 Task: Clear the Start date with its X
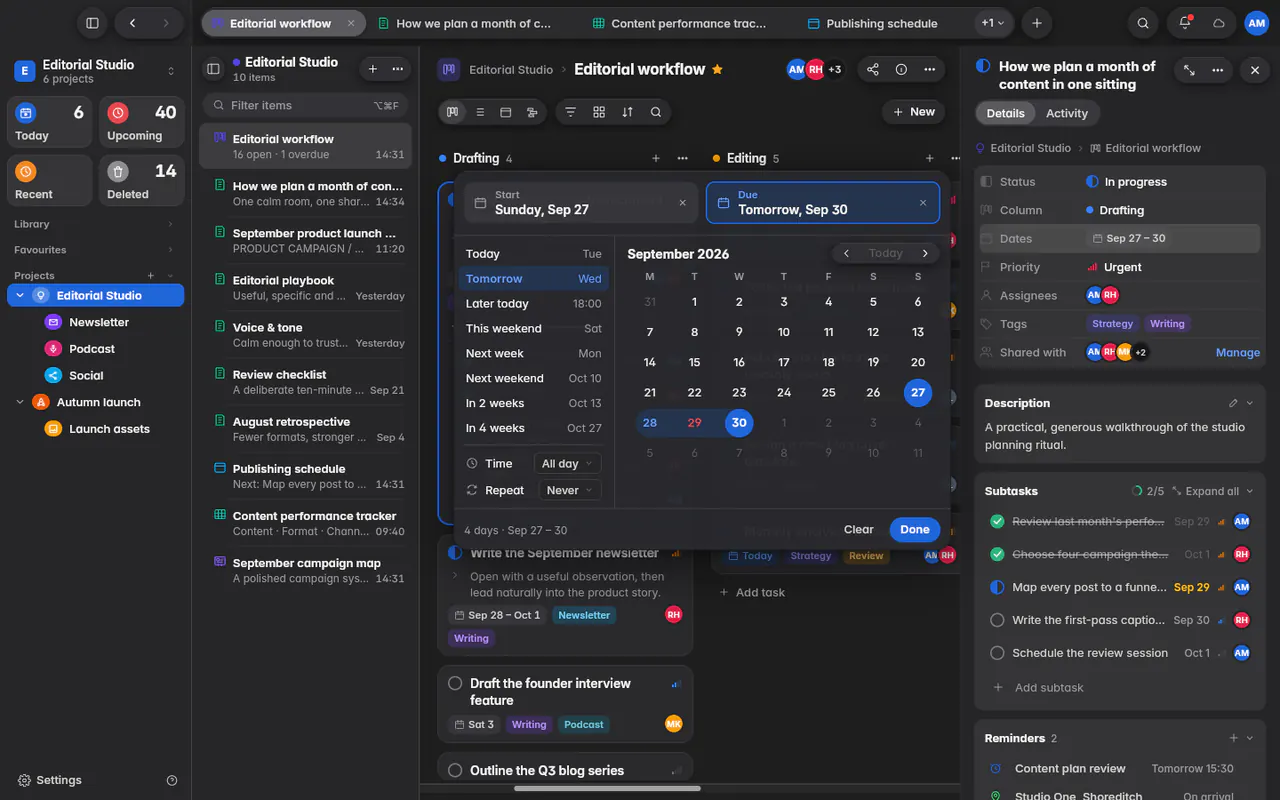(x=683, y=202)
